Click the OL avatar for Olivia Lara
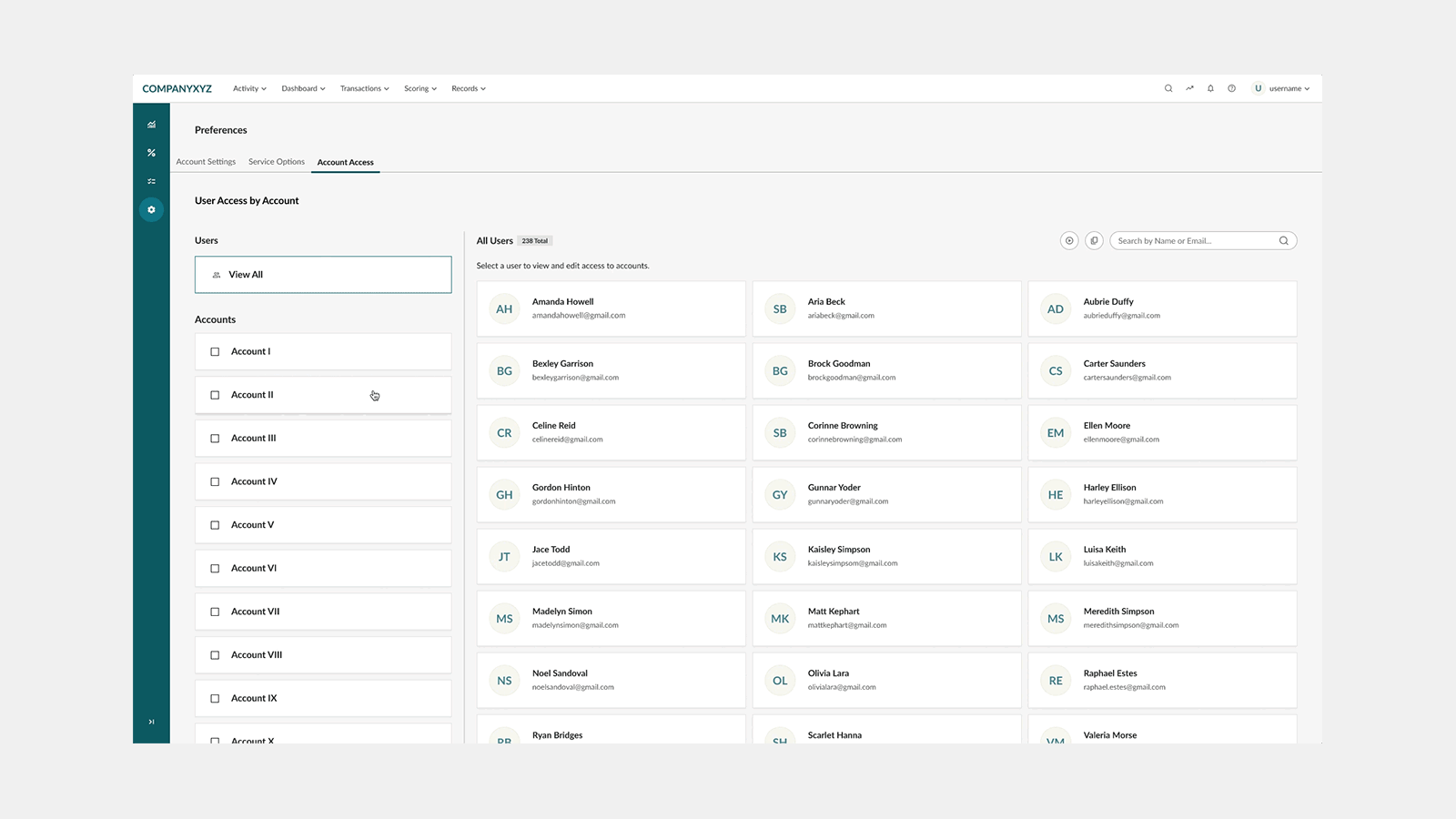The width and height of the screenshot is (1456, 819). click(780, 681)
